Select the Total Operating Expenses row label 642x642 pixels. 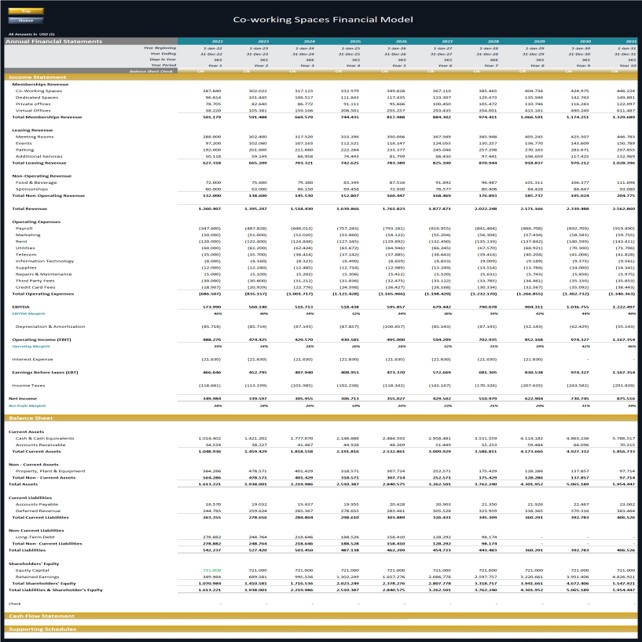pyautogui.click(x=43, y=294)
